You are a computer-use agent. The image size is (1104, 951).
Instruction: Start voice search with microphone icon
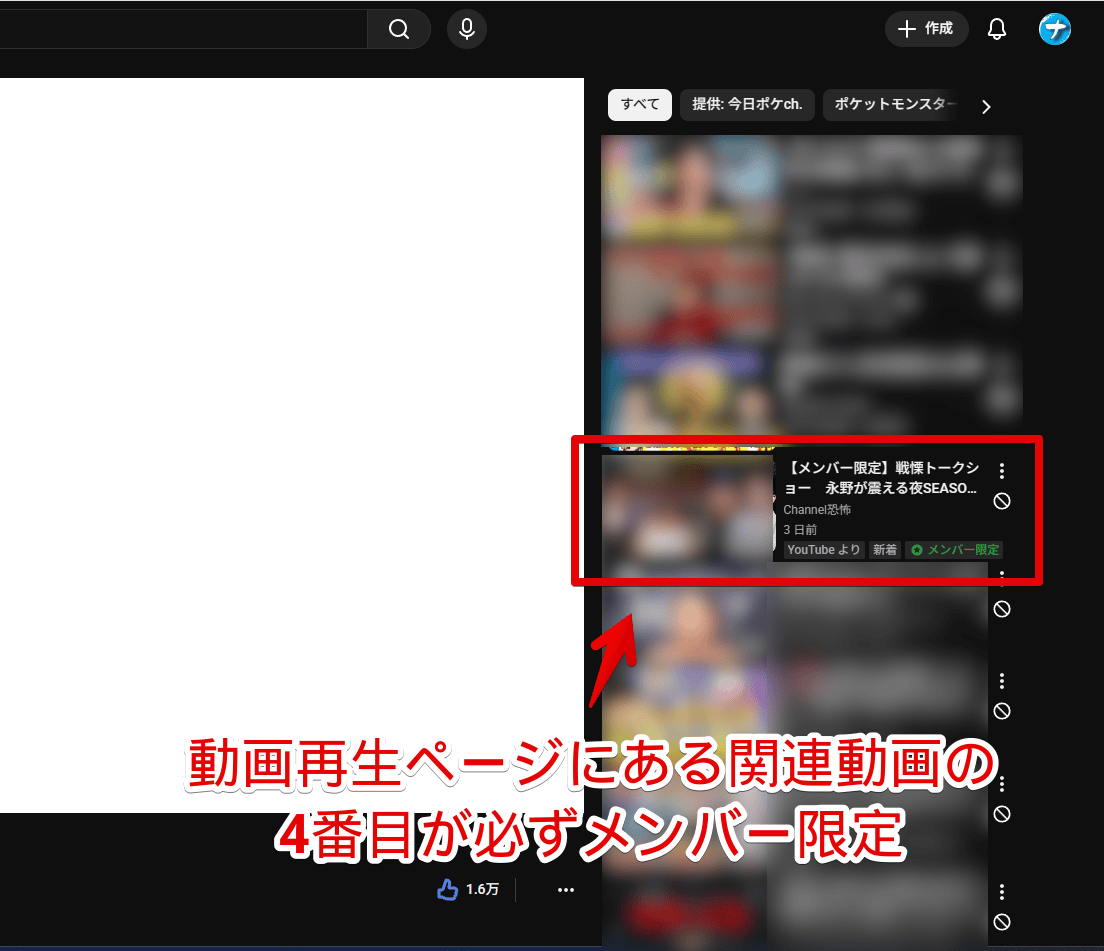click(x=466, y=29)
